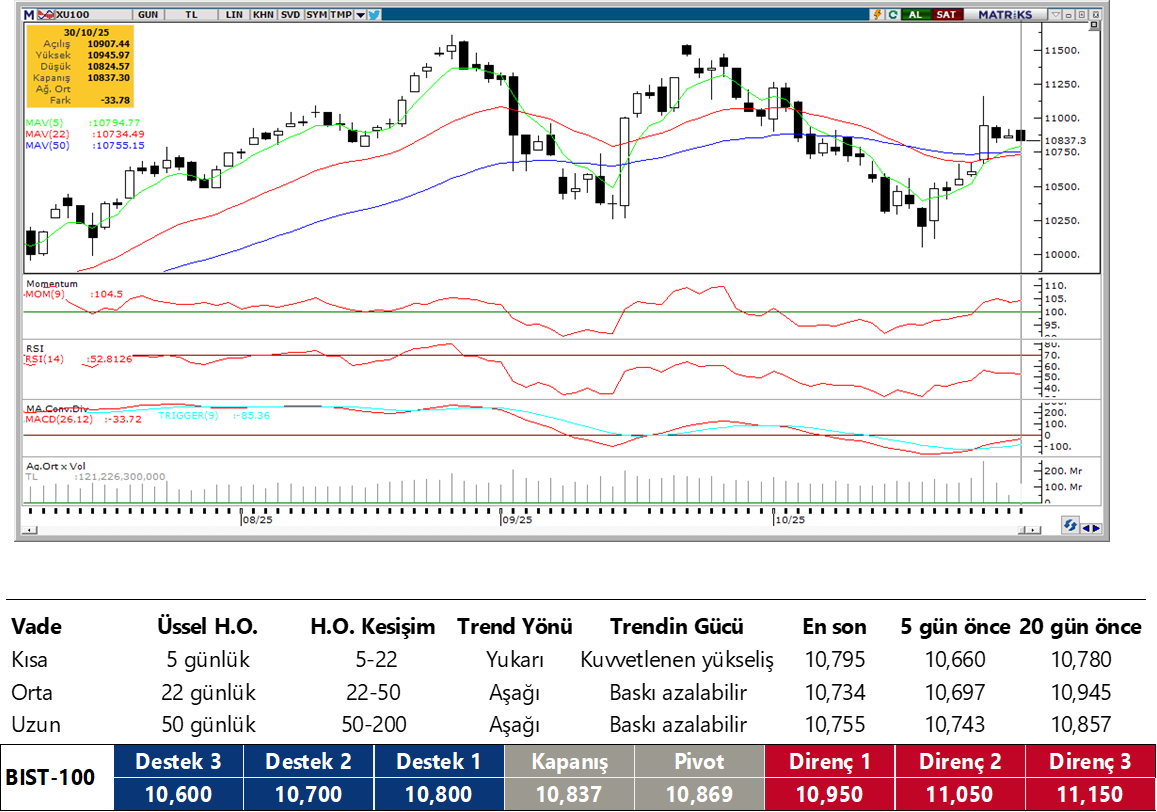Open the Twitter bird icon
The width and height of the screenshot is (1157, 812).
click(373, 15)
